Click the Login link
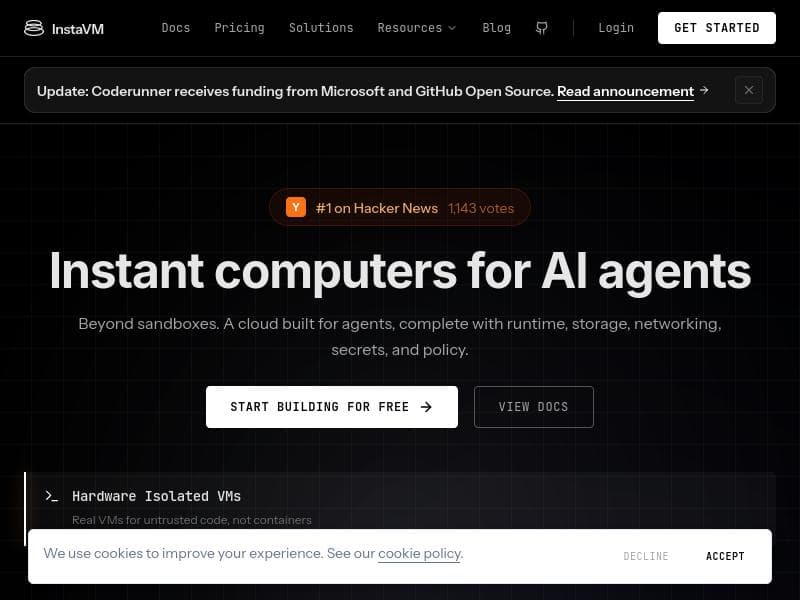Viewport: 800px width, 600px height. click(x=616, y=28)
